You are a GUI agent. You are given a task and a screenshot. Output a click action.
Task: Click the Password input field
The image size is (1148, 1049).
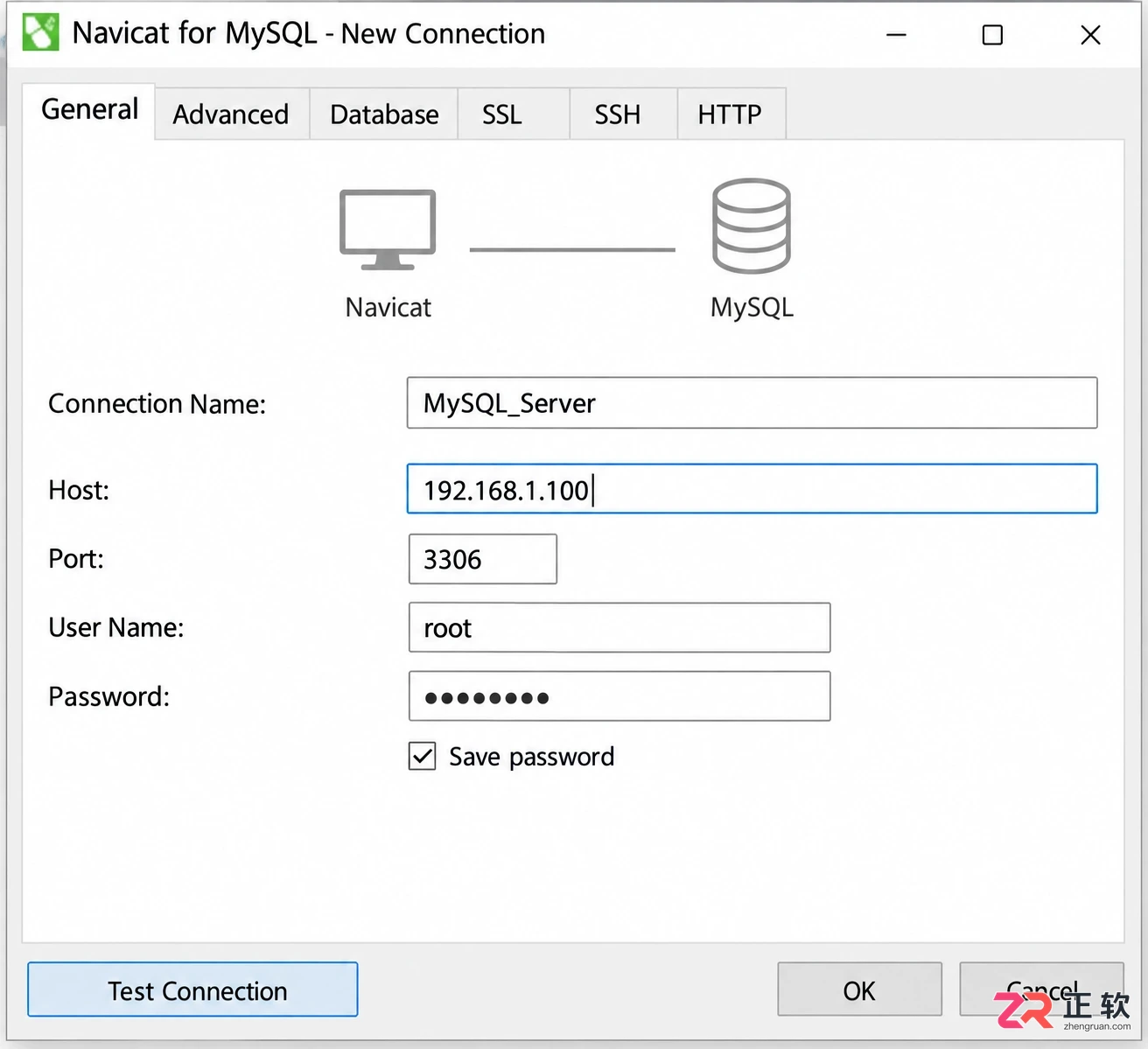tap(619, 696)
